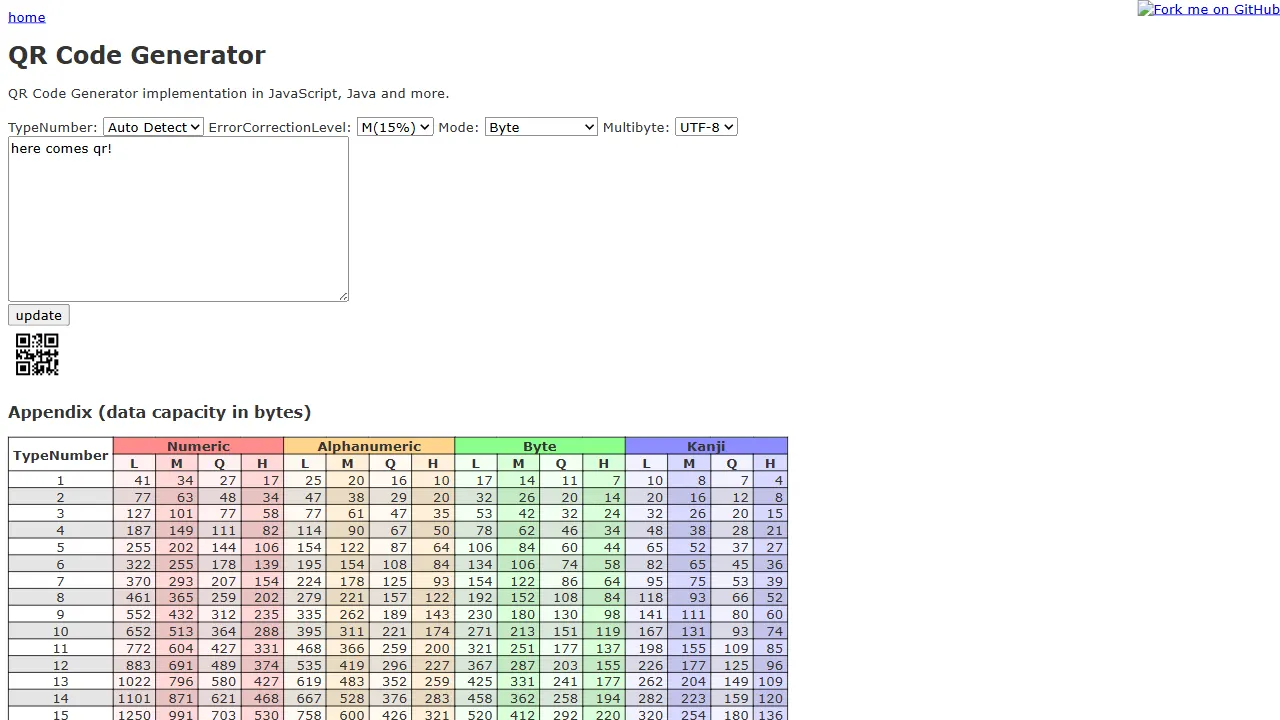Screen dimensions: 1280x720
Task: Click the TypeNumber table header cell
Action: (x=61, y=455)
